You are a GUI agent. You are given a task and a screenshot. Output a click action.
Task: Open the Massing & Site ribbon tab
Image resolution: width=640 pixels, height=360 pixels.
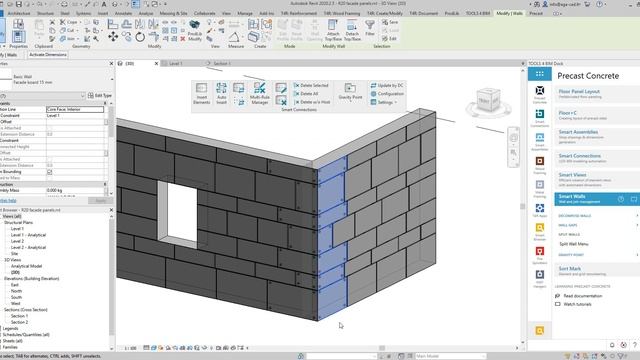pyautogui.click(x=173, y=13)
